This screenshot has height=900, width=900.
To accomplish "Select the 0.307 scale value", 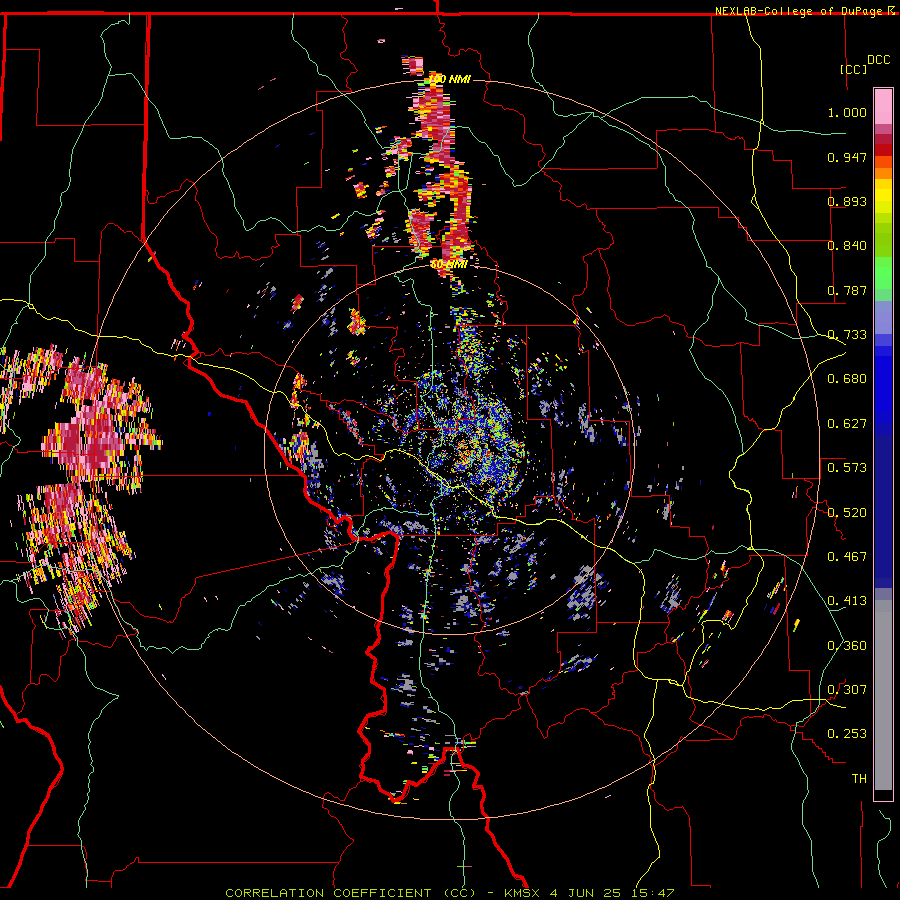I will pos(847,690).
